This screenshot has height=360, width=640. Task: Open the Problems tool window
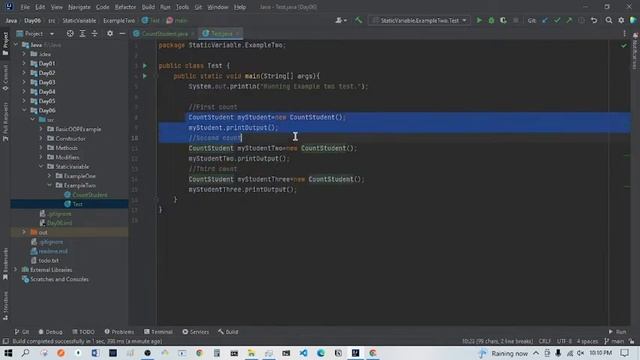[x=119, y=332]
